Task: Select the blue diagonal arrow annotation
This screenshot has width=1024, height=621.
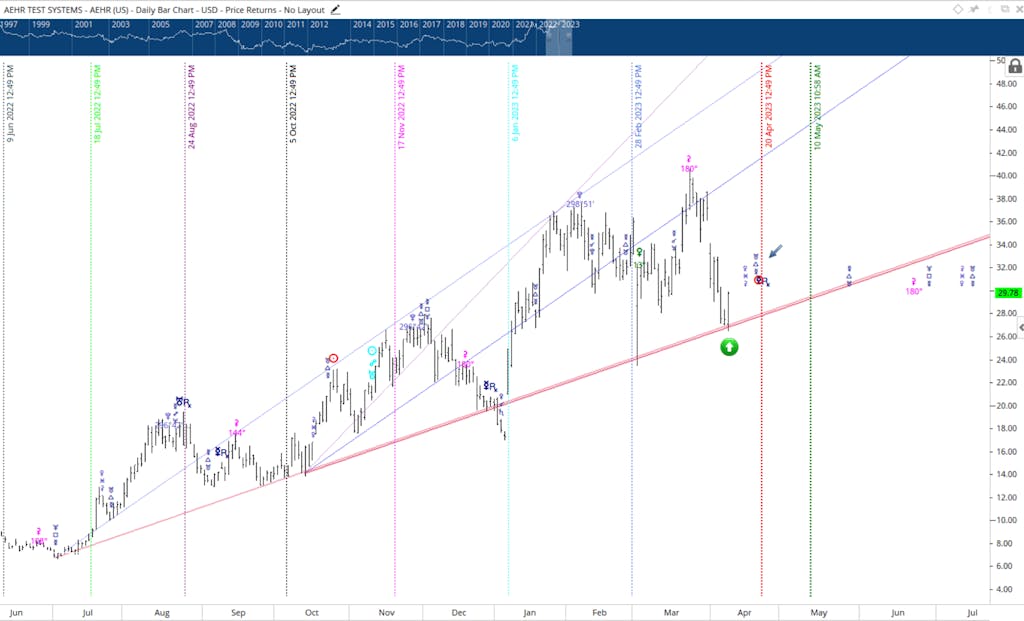Action: pos(776,251)
